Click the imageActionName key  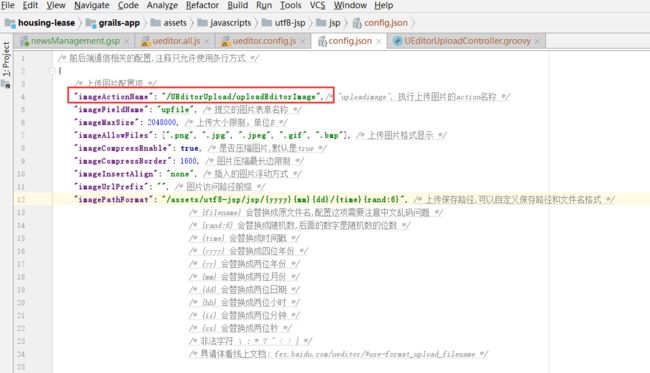113,97
